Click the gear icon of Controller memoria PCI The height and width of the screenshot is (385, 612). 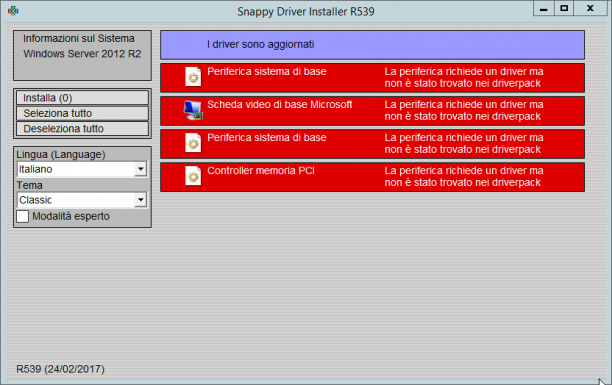tap(193, 176)
